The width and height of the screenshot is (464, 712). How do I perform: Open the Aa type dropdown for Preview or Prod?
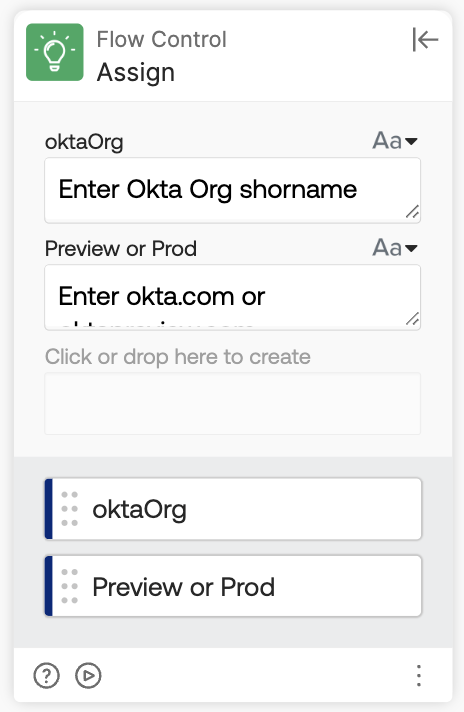click(395, 248)
